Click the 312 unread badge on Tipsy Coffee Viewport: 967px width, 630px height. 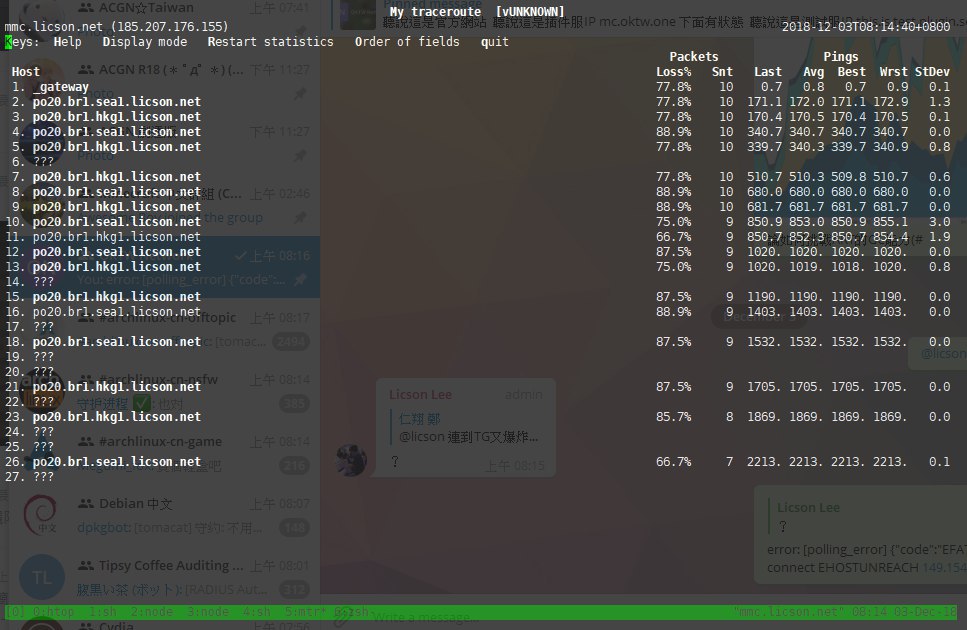pos(294,590)
